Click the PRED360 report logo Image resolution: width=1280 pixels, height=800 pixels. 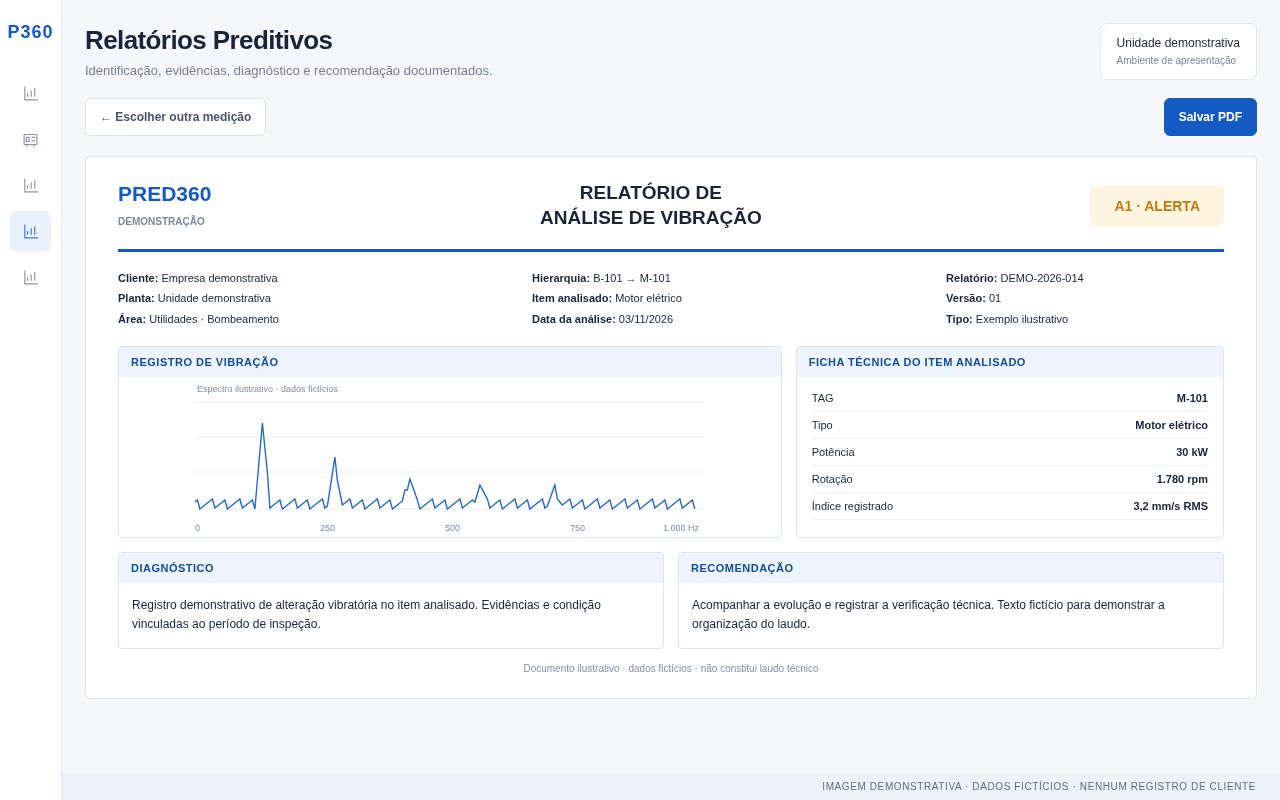click(x=164, y=194)
